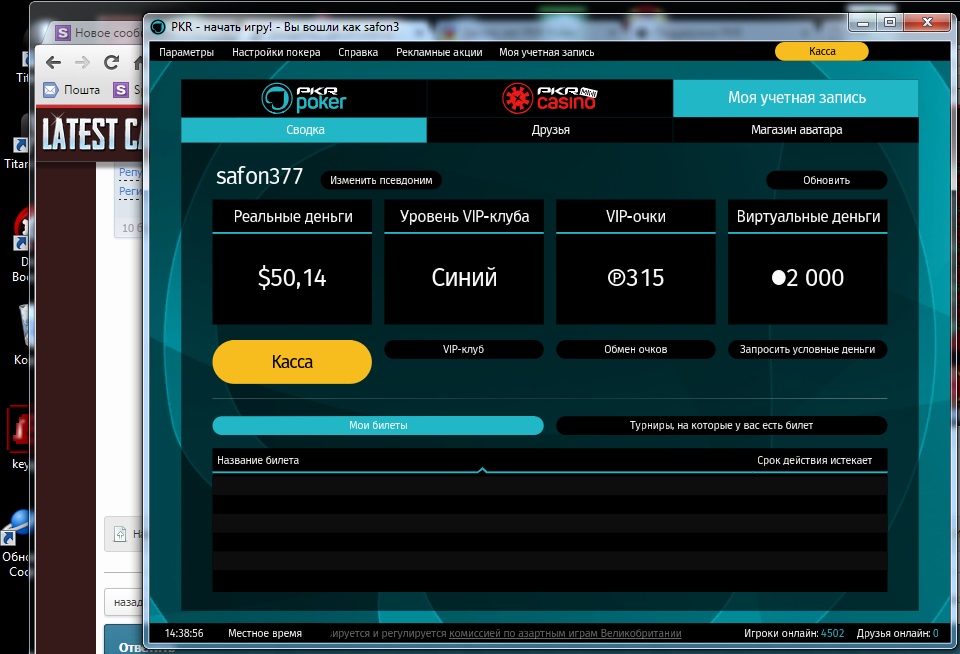Click the Игроки онлайн count 4502
960x654 pixels.
click(832, 633)
